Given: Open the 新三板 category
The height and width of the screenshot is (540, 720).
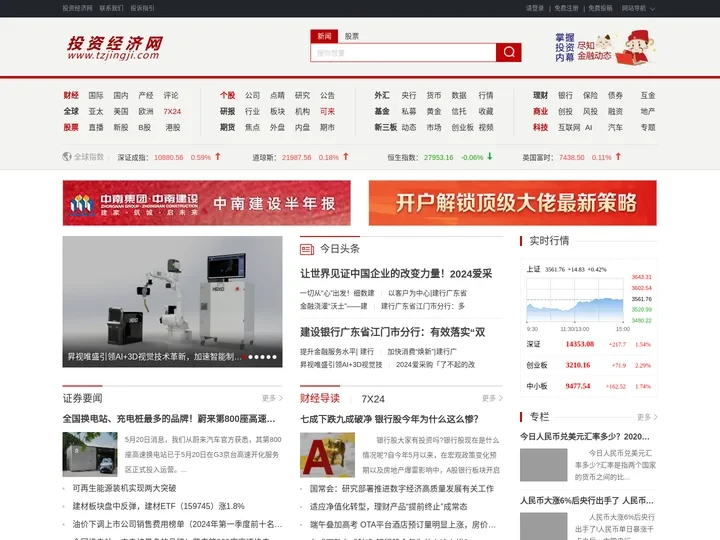Looking at the screenshot, I should pyautogui.click(x=386, y=128).
